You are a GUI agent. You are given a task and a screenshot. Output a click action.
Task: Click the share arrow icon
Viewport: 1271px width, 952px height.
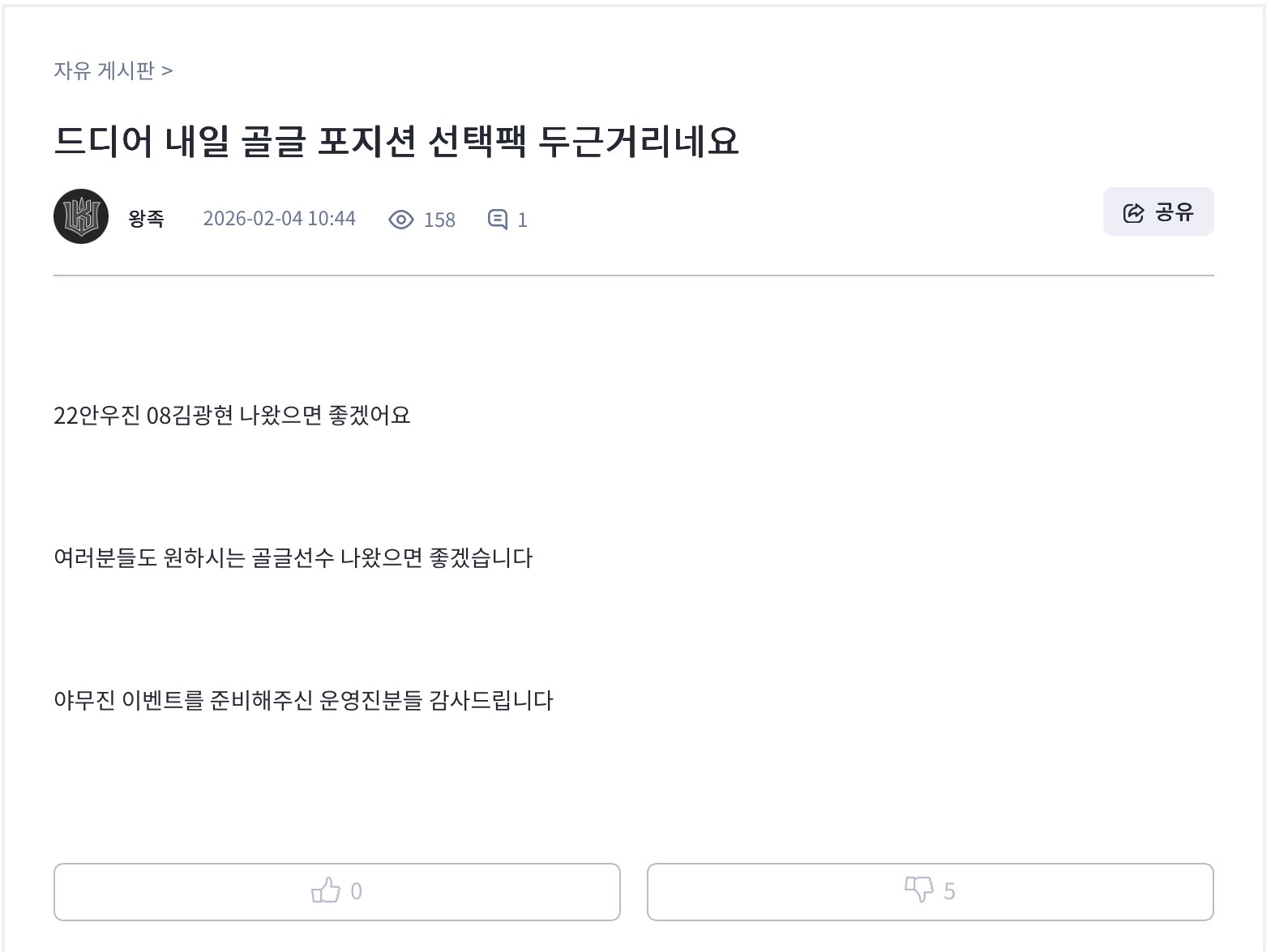click(1133, 212)
